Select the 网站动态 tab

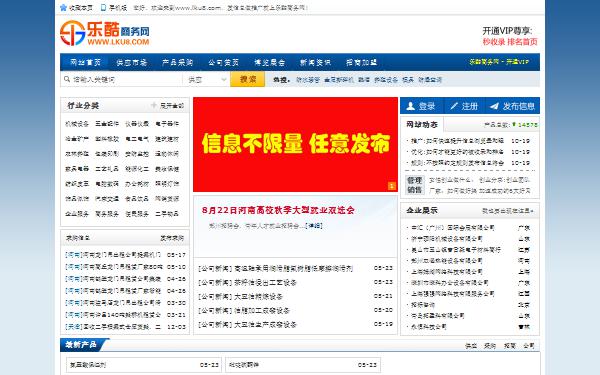422,124
